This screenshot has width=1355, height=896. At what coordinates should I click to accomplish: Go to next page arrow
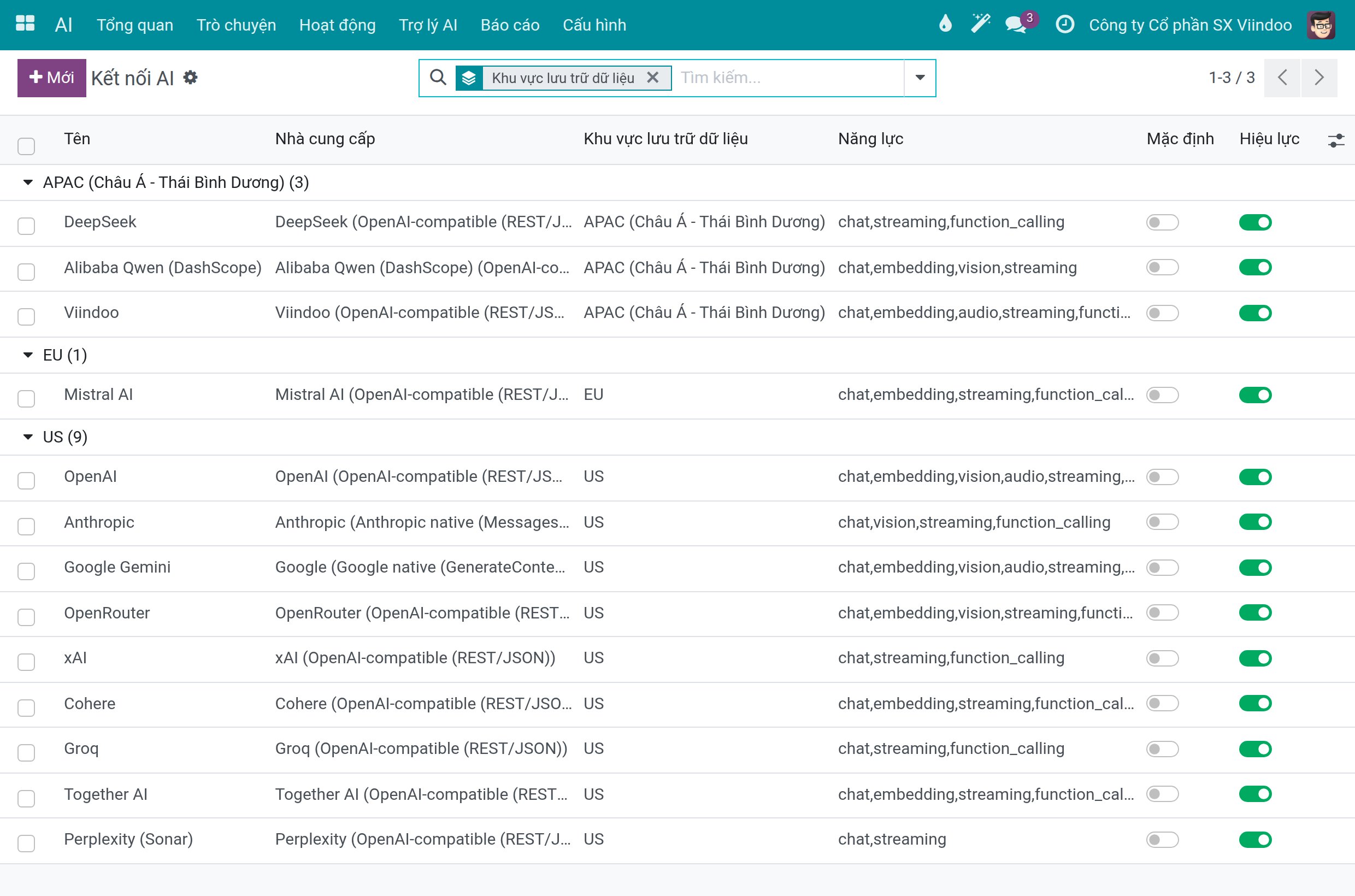pos(1319,78)
